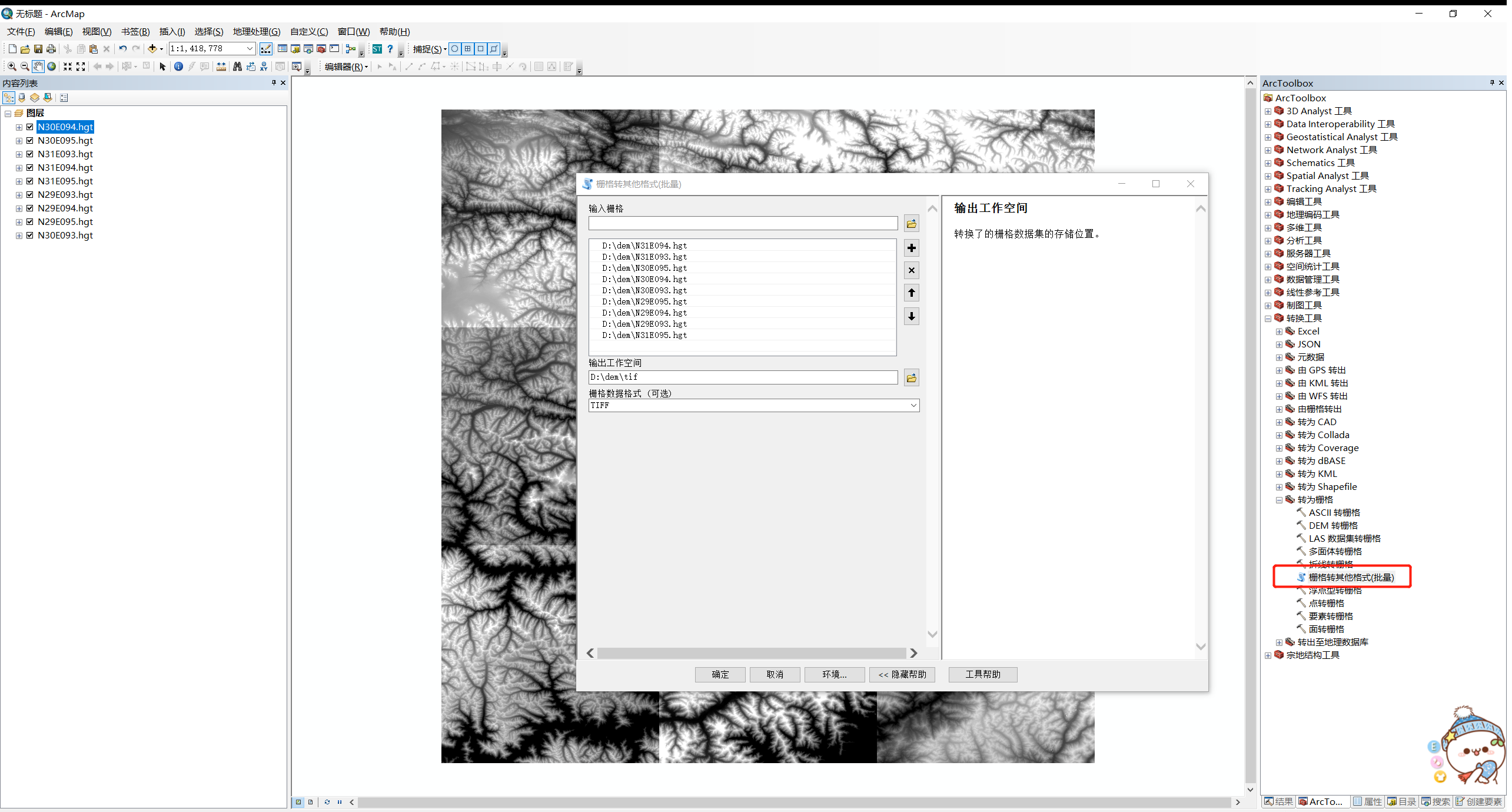Click the Measure tool icon
Viewport: 1512px width, 812px height.
[221, 66]
